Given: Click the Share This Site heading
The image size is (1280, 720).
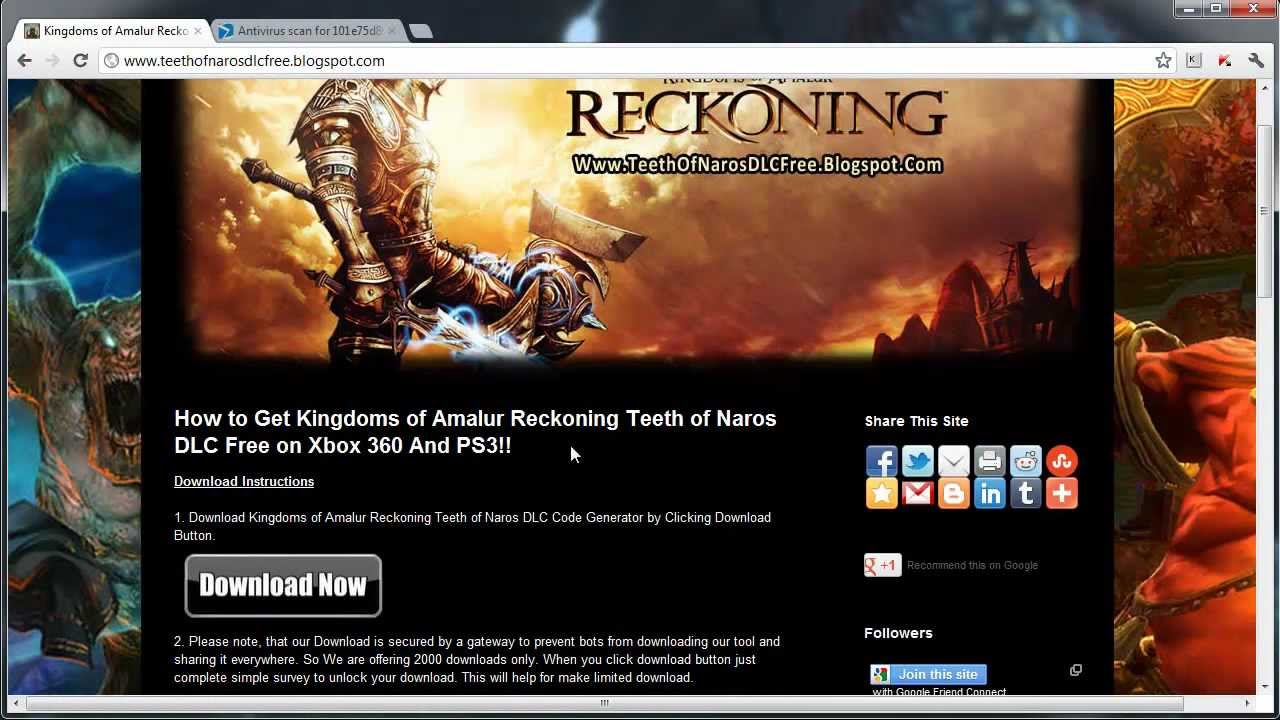Looking at the screenshot, I should pyautogui.click(x=916, y=421).
